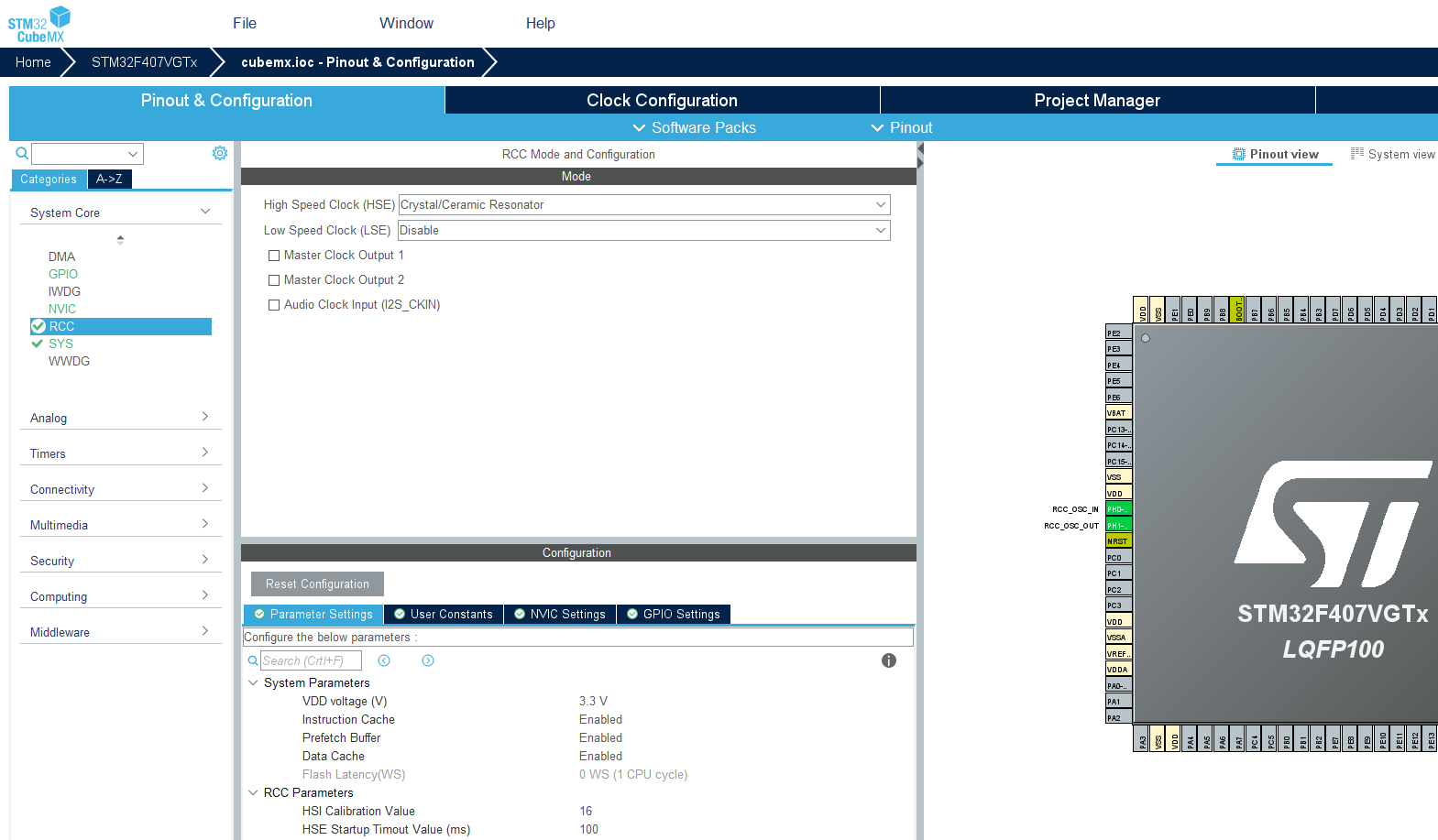Select GPIO in System Core

[x=63, y=274]
